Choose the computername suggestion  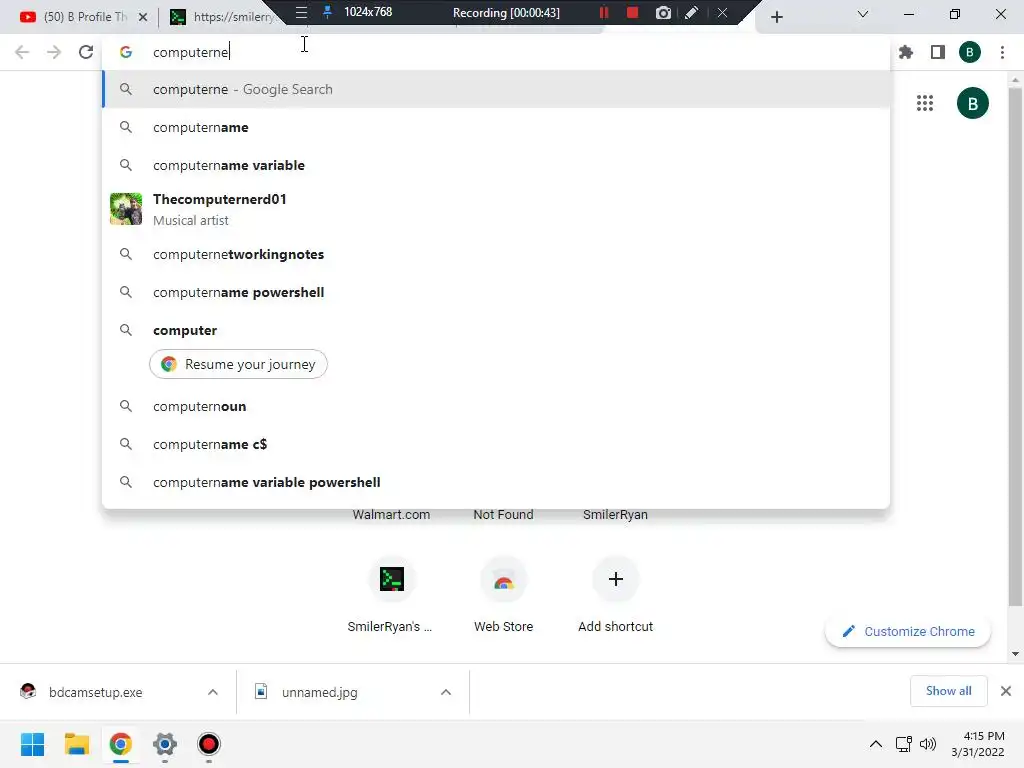(496, 127)
